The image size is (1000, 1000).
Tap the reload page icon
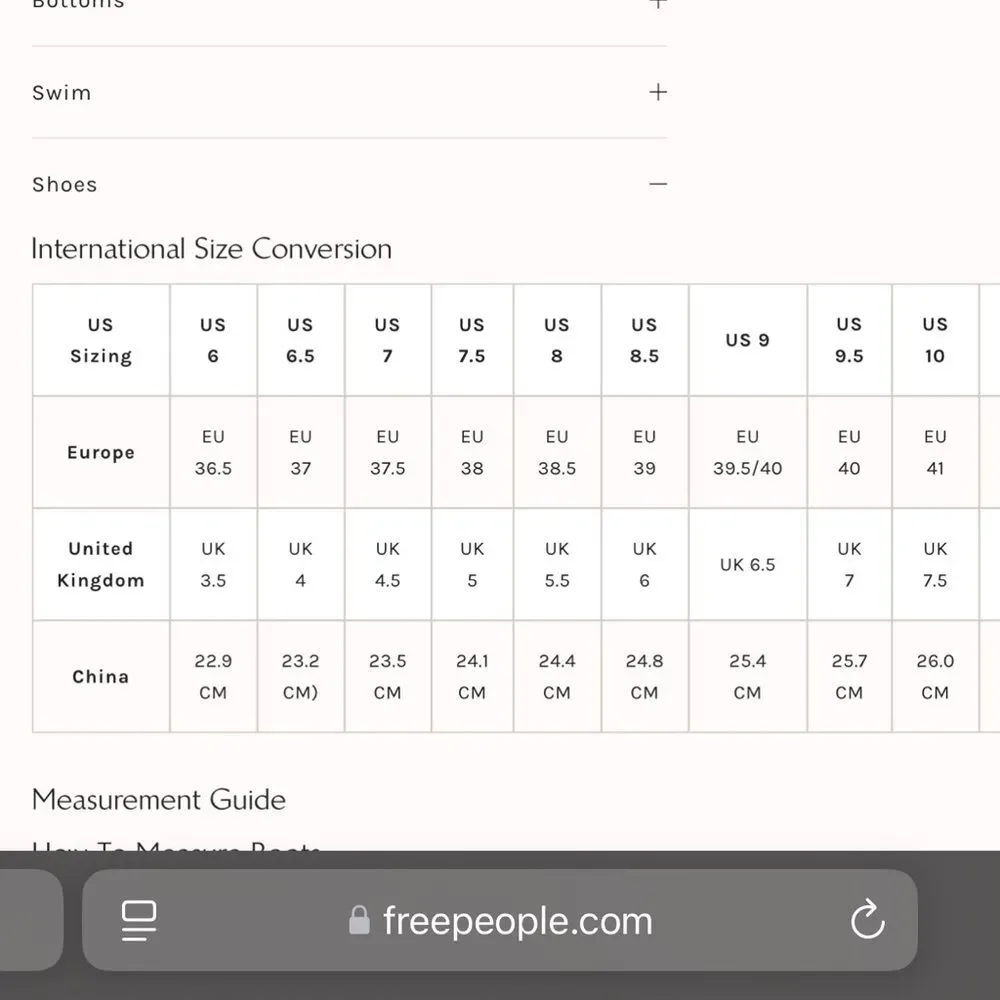(x=867, y=919)
